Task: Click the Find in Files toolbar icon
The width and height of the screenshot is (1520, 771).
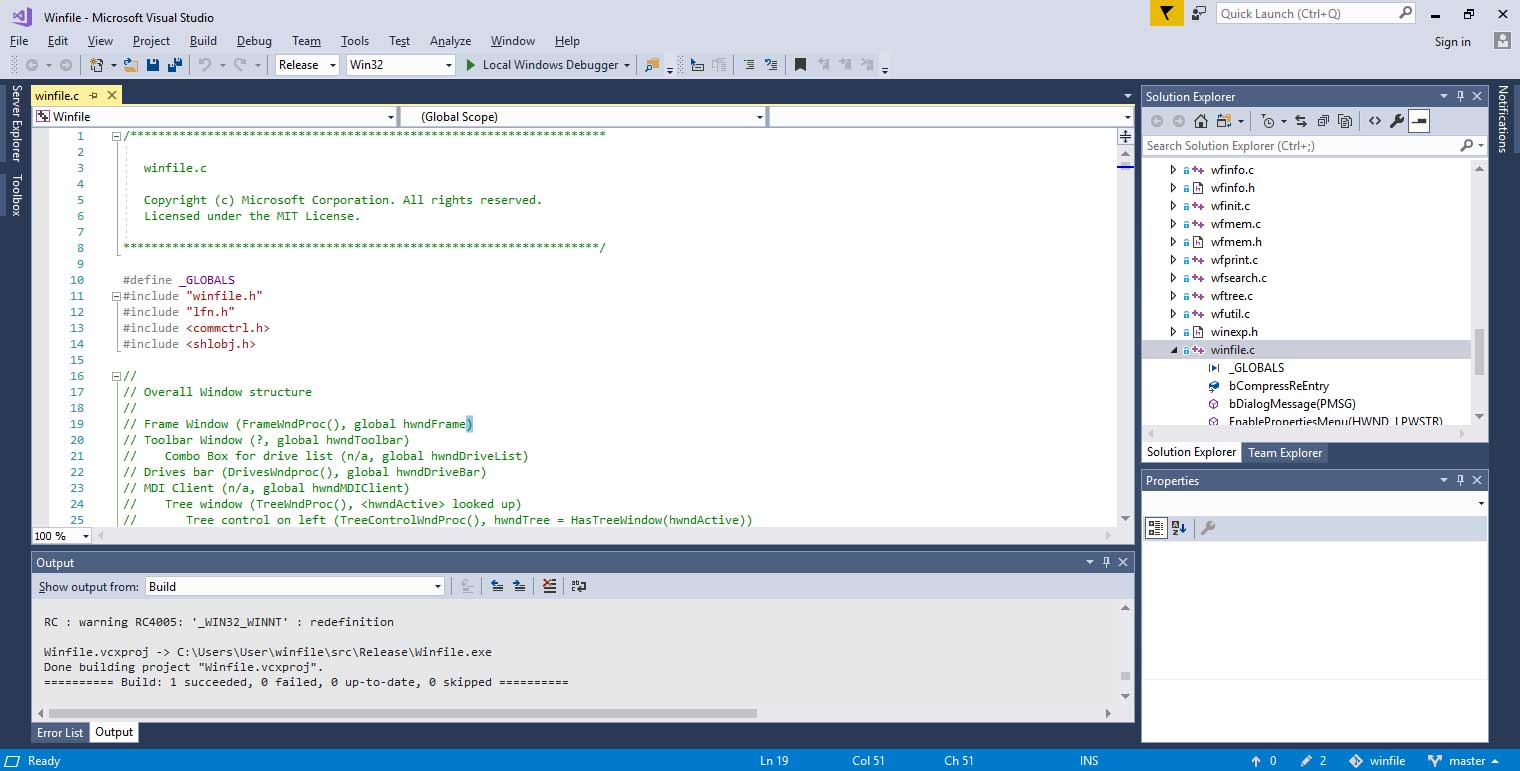Action: click(652, 64)
